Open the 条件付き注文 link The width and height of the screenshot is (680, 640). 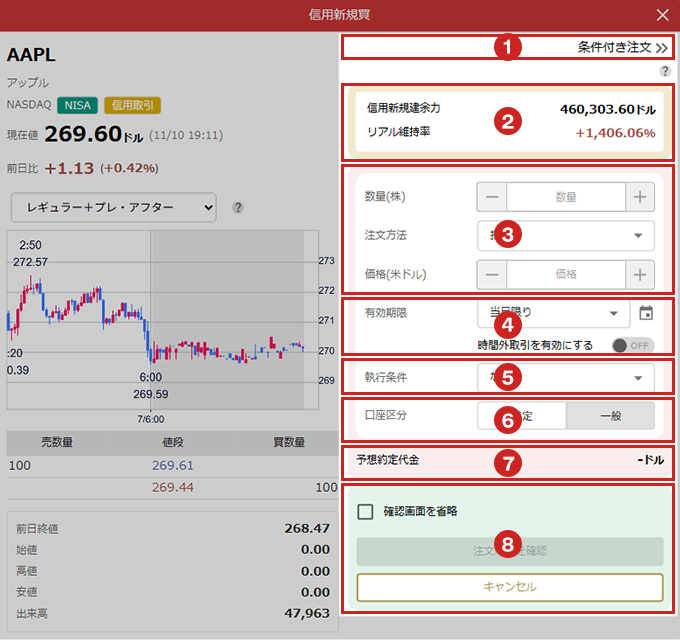[622, 47]
